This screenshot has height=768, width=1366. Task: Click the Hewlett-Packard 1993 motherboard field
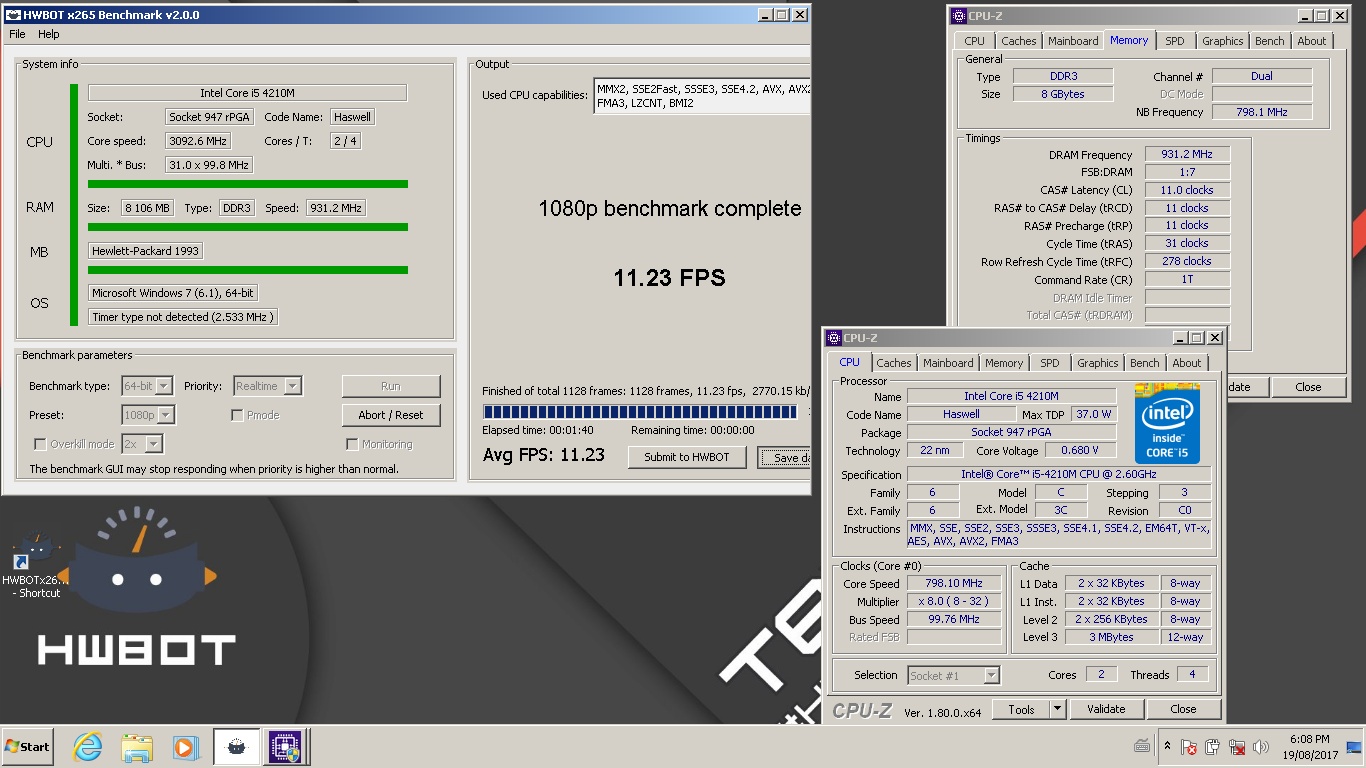pos(146,251)
